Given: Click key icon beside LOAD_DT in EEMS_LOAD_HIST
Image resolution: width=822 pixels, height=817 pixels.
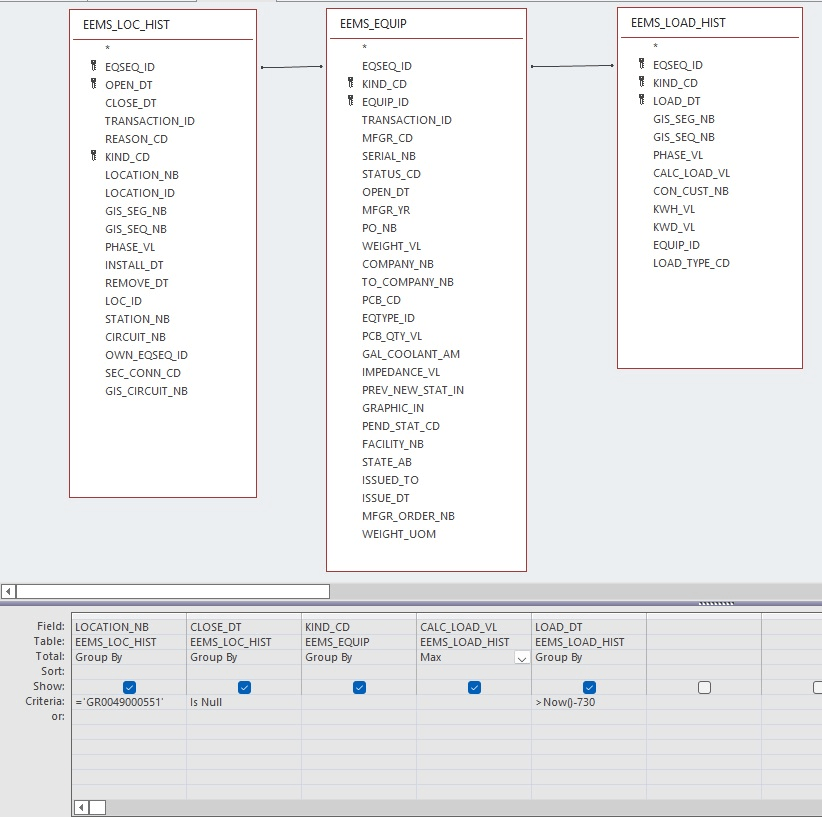Looking at the screenshot, I should [x=642, y=99].
